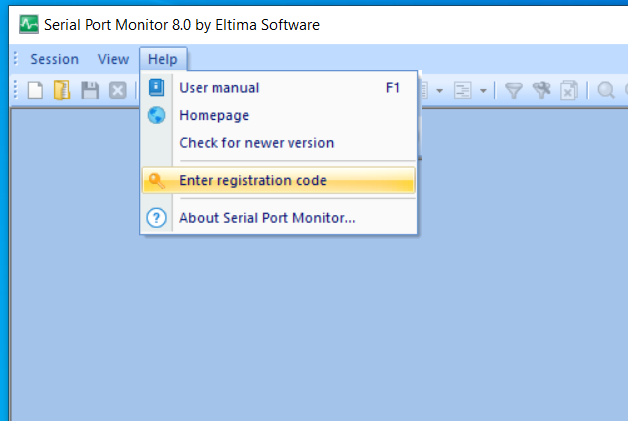Viewport: 628px width, 421px height.
Task: Click the blank page New session icon
Action: pos(35,90)
